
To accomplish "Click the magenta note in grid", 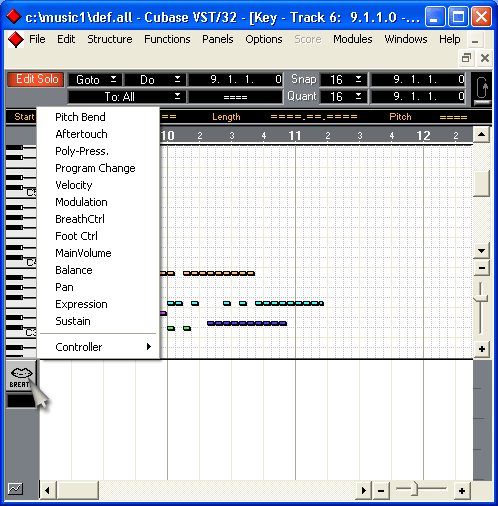I will pyautogui.click(x=163, y=313).
